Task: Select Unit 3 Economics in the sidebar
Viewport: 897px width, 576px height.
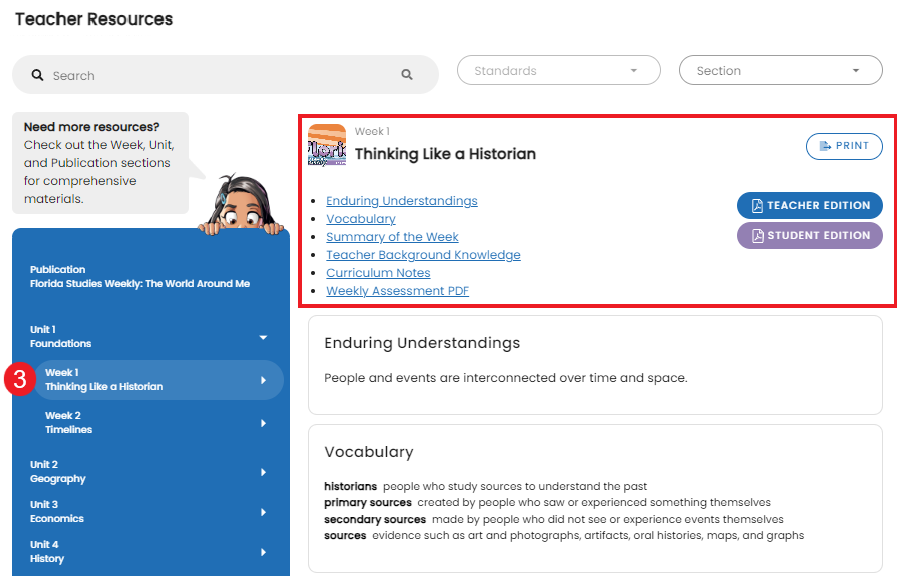Action: click(150, 512)
